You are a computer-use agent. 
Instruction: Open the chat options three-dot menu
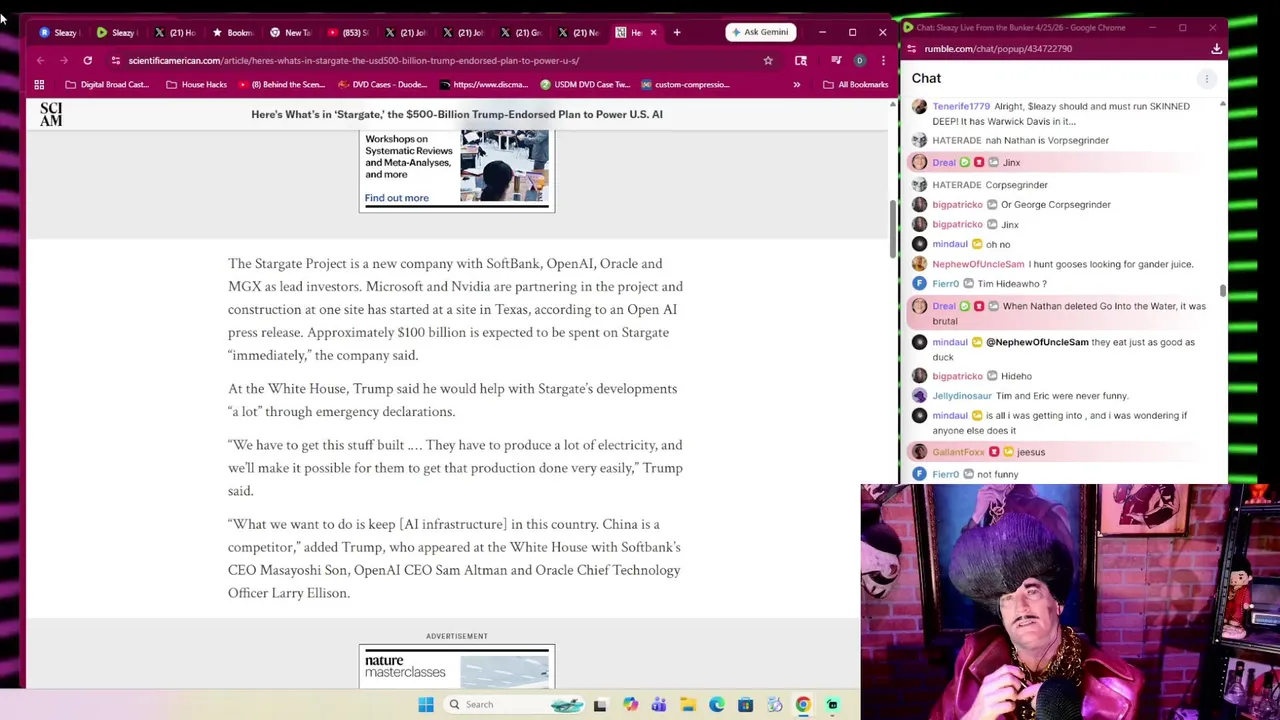click(x=1207, y=78)
